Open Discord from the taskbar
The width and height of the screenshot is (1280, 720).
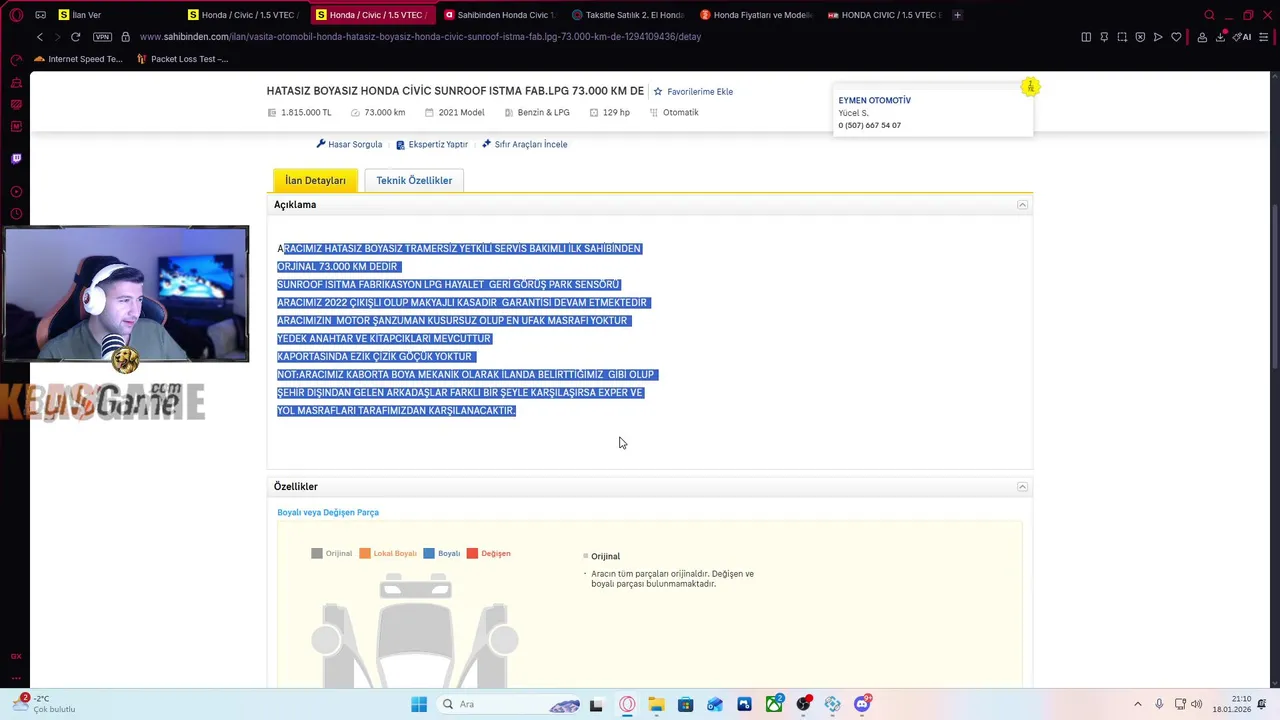pyautogui.click(x=862, y=704)
